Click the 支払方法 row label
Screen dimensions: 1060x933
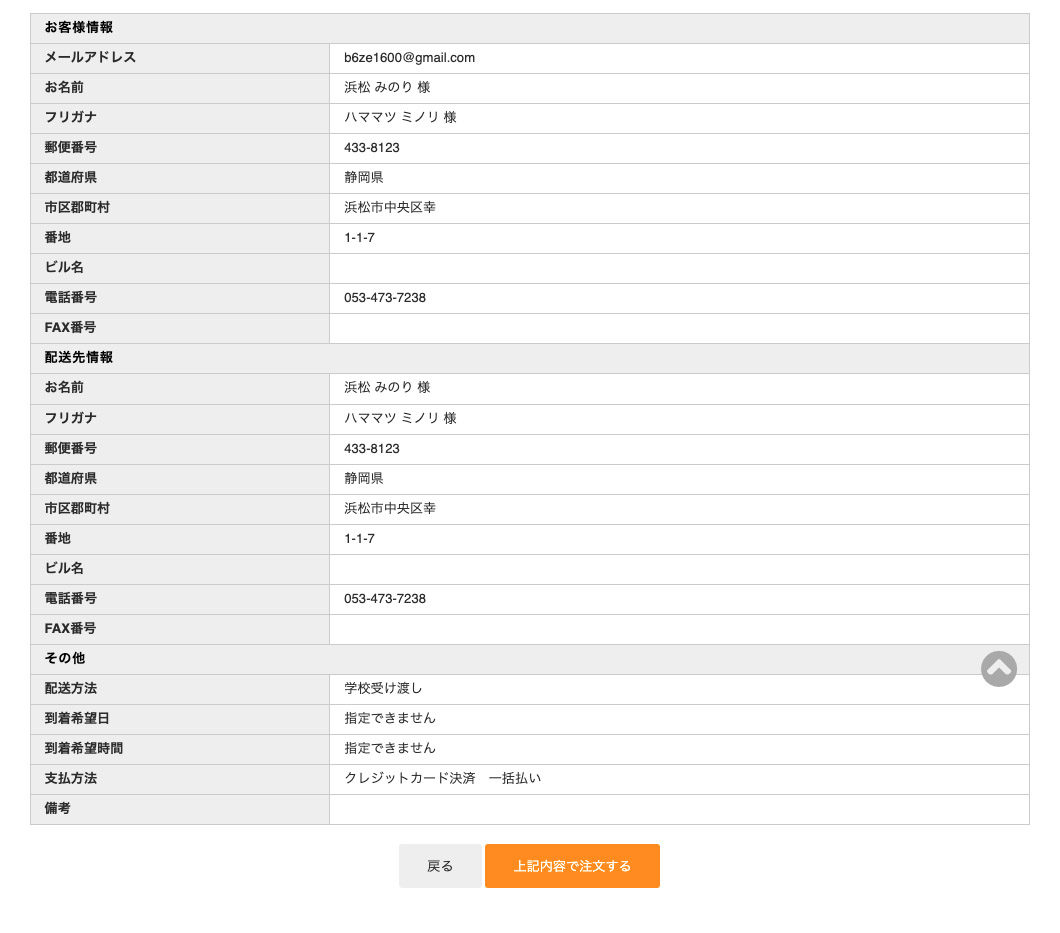click(x=71, y=779)
